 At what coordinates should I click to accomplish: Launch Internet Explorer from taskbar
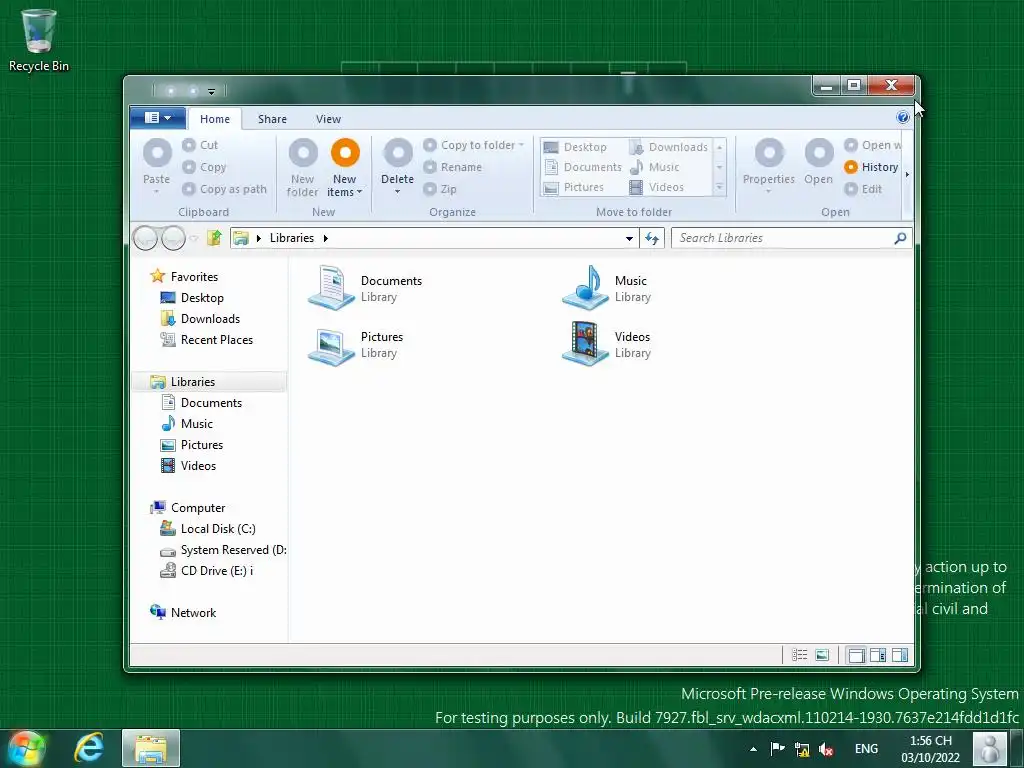[89, 748]
